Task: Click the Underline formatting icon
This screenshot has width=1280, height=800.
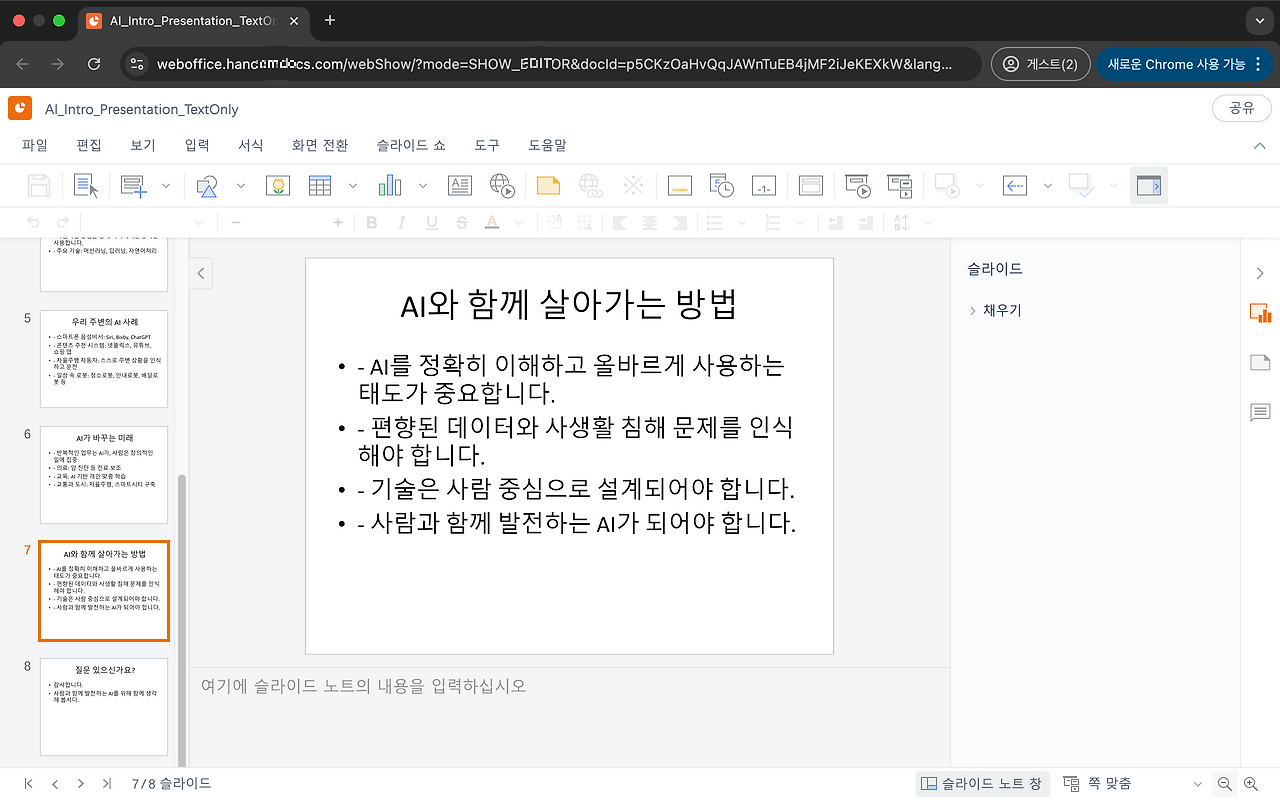Action: click(x=432, y=223)
